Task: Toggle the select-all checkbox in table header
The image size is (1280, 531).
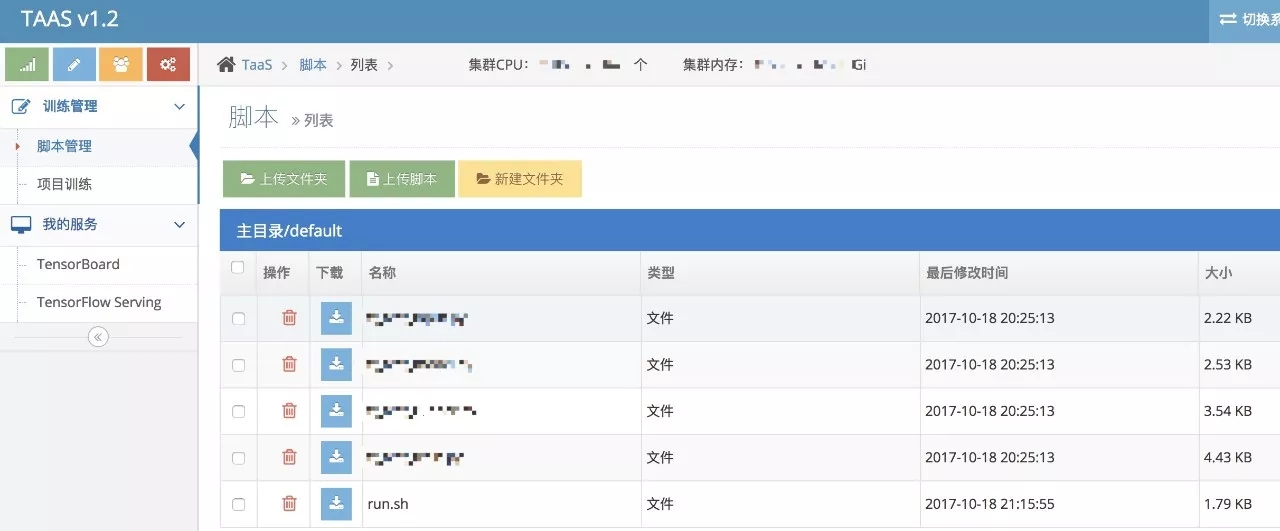Action: click(237, 267)
